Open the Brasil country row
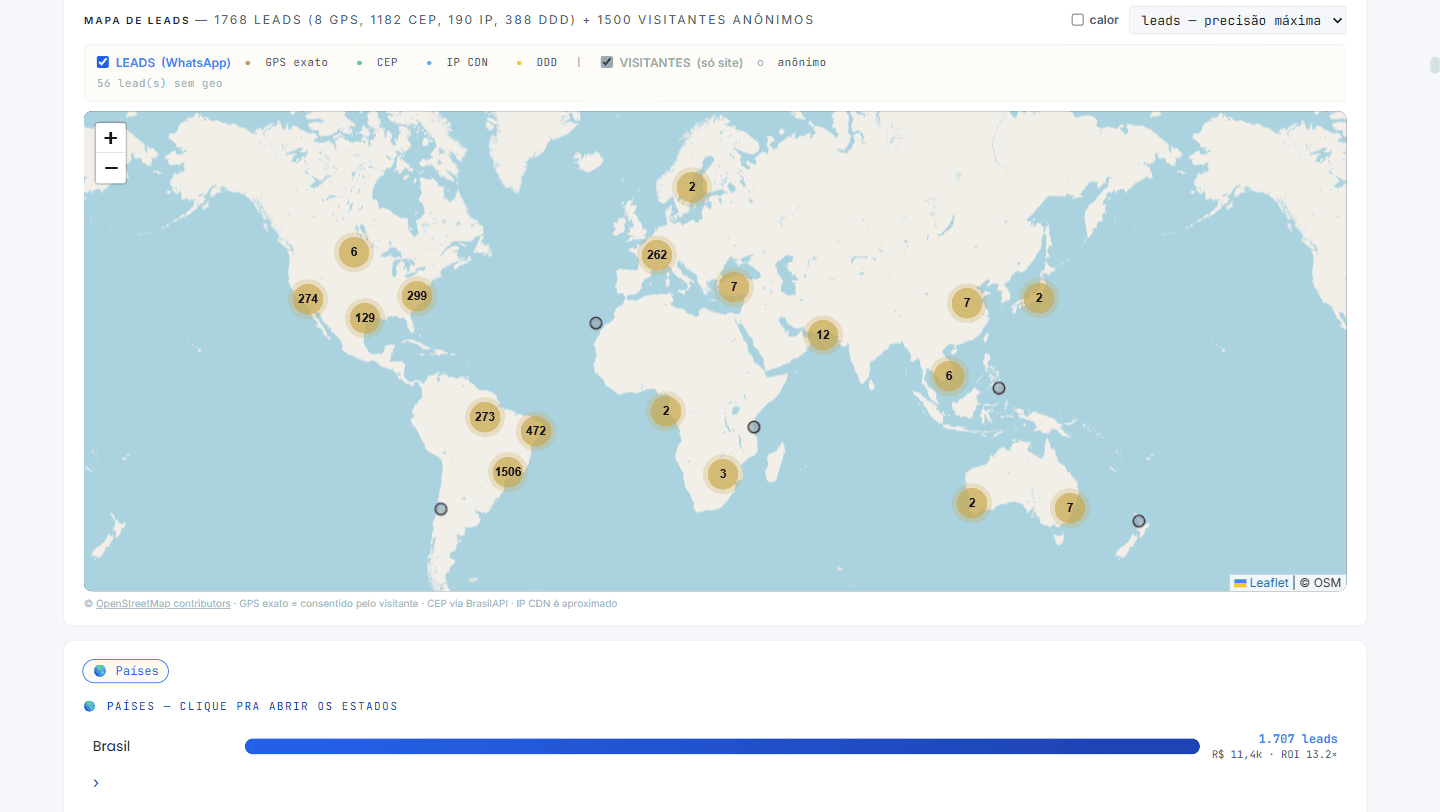1440x812 pixels. click(x=715, y=747)
